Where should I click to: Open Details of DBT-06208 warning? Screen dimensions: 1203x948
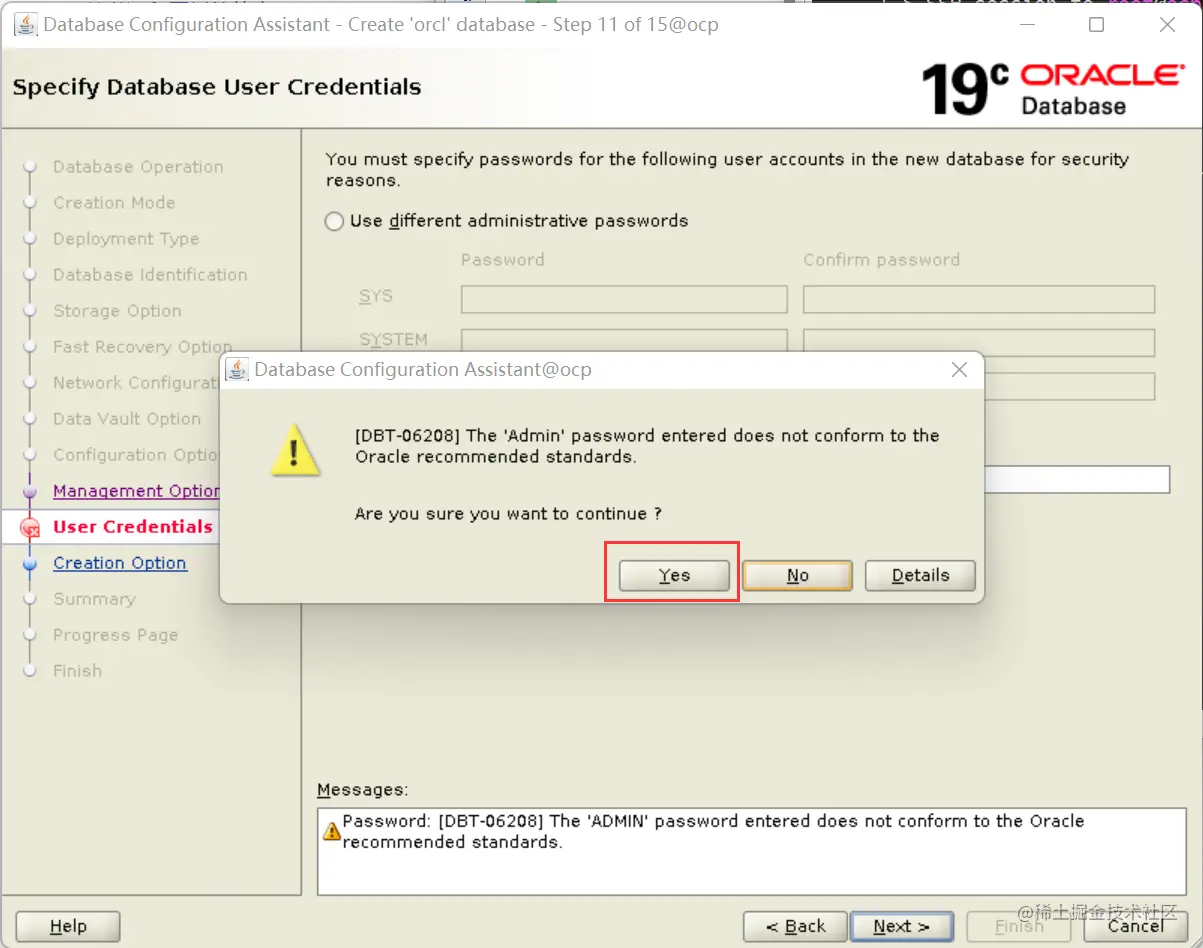click(920, 575)
